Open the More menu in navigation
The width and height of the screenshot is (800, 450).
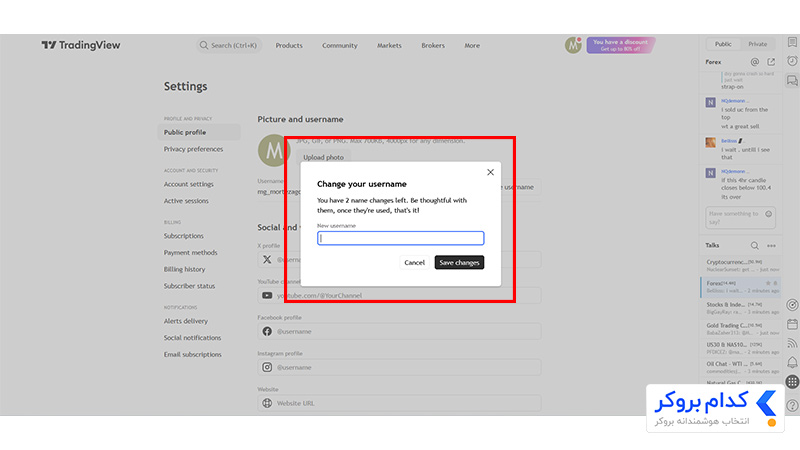[472, 45]
